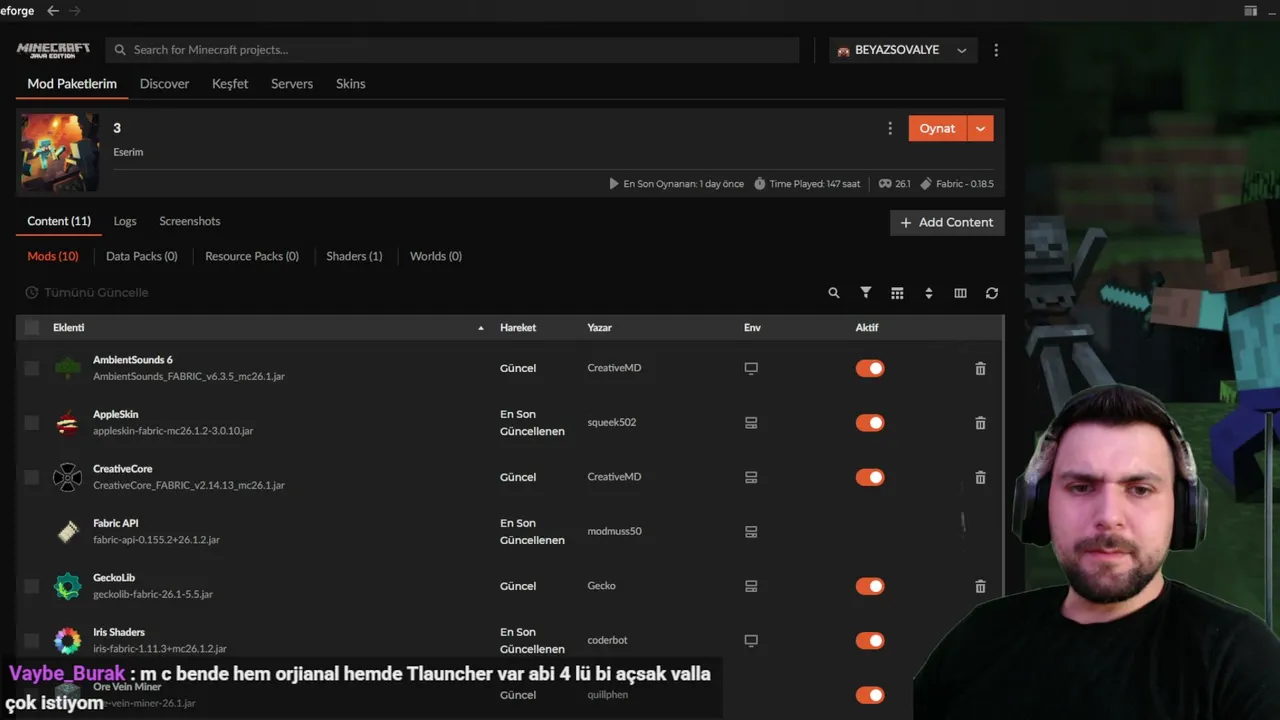Image resolution: width=1280 pixels, height=720 pixels.
Task: Go forward with the right arrow
Action: [x=75, y=11]
